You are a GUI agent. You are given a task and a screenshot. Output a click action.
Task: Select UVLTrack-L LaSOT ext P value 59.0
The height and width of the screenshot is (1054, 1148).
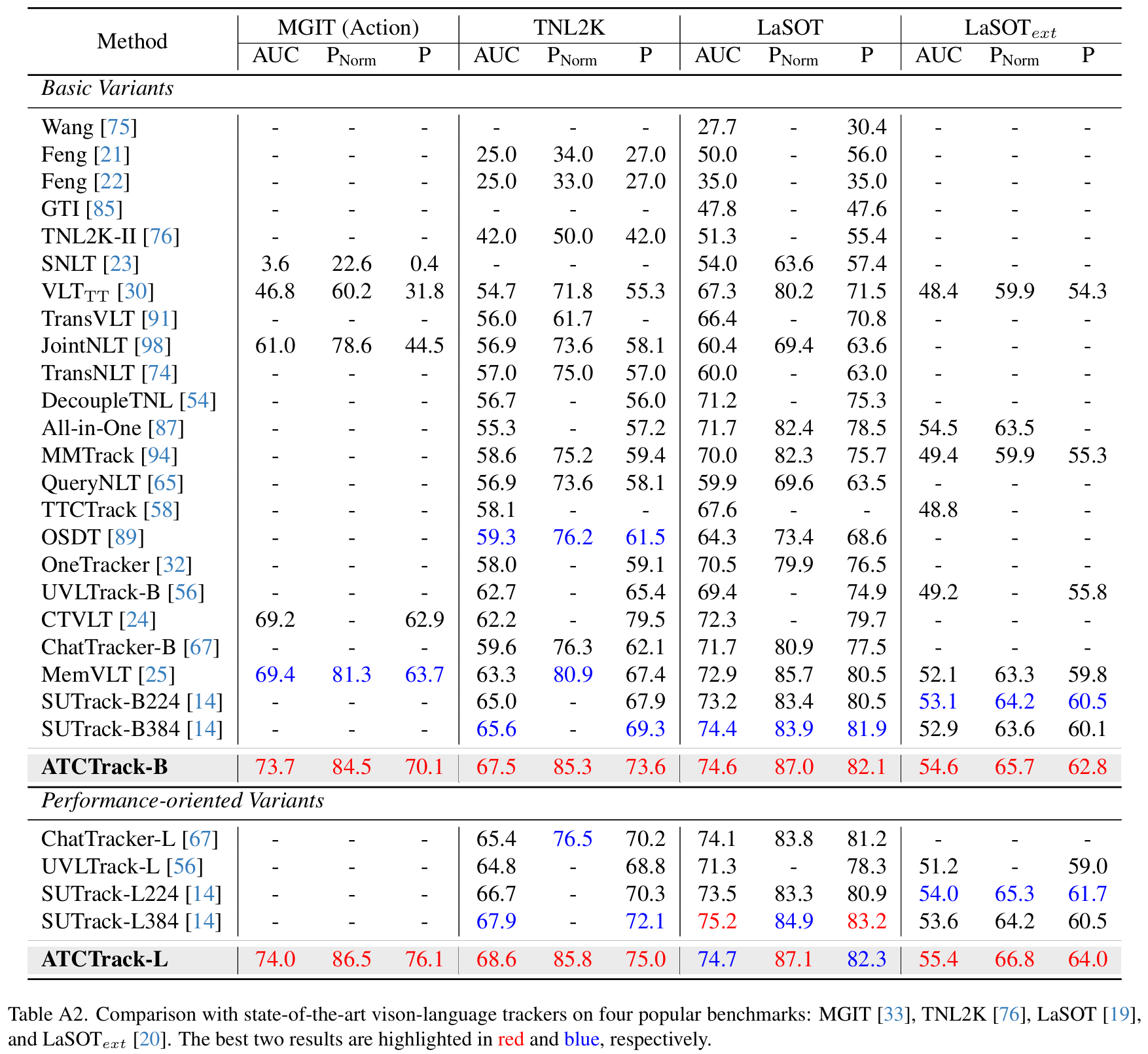tap(1088, 866)
